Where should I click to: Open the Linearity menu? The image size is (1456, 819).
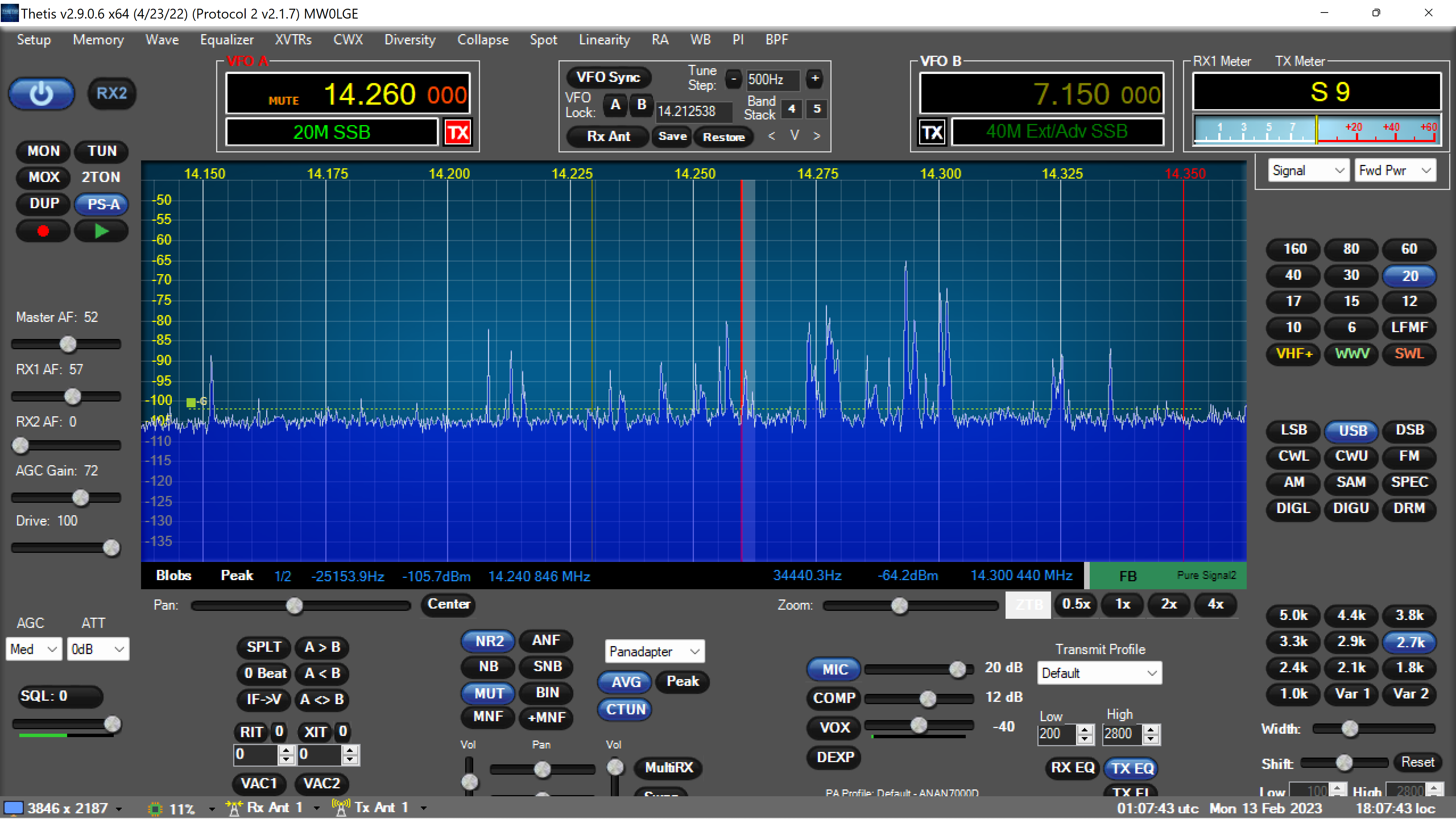604,39
